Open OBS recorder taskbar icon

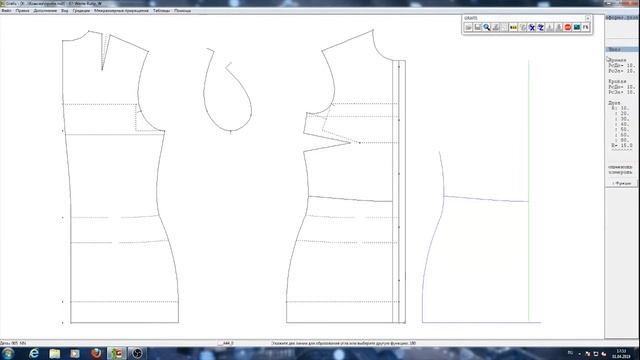[137, 353]
